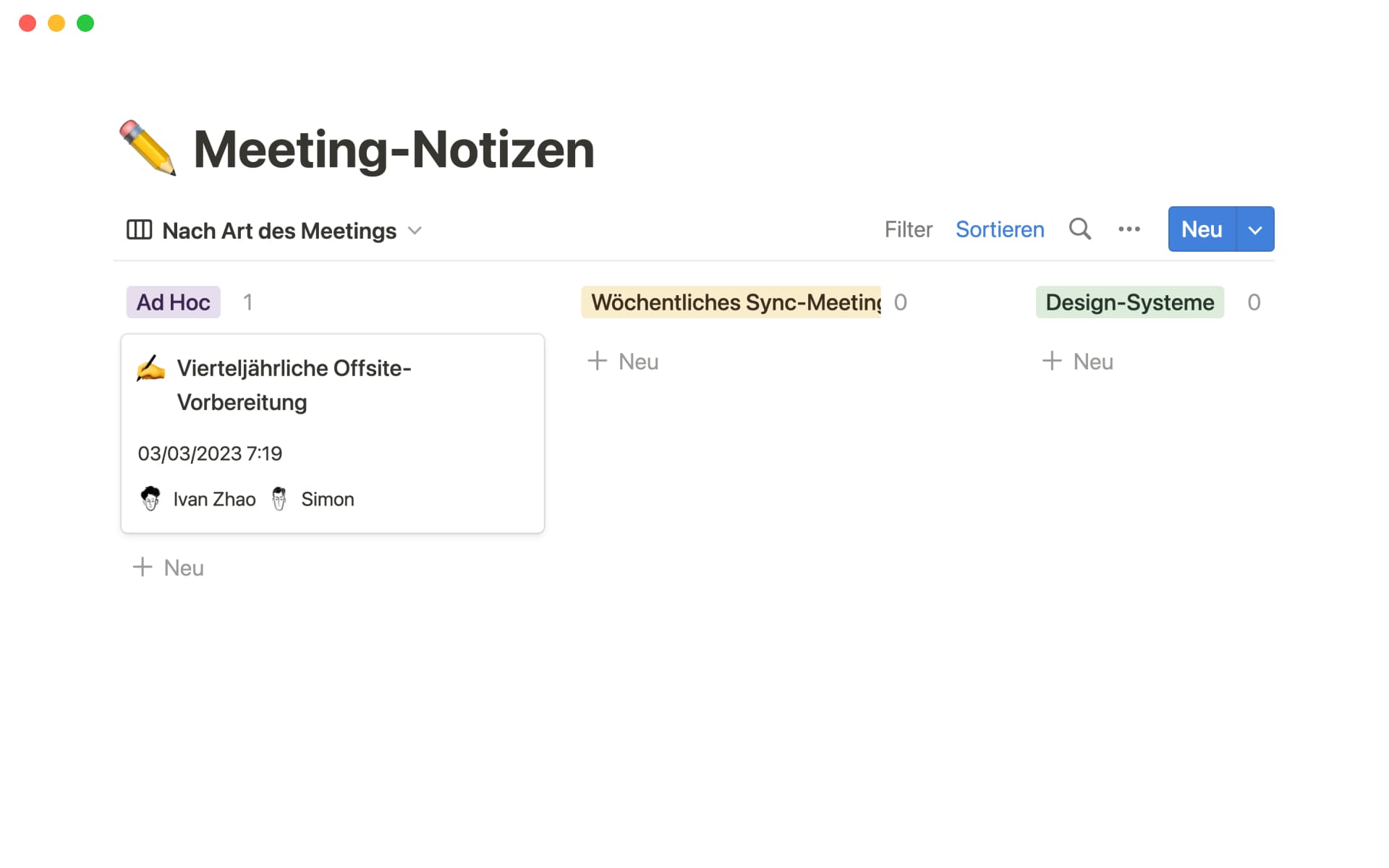The width and height of the screenshot is (1389, 868).
Task: Click the plus icon next to Neu under Ad Hoc
Action: (x=142, y=567)
